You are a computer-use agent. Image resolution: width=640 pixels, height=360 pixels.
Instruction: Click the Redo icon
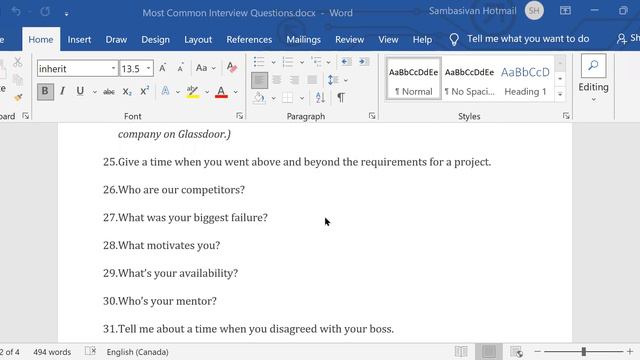[x=45, y=11]
